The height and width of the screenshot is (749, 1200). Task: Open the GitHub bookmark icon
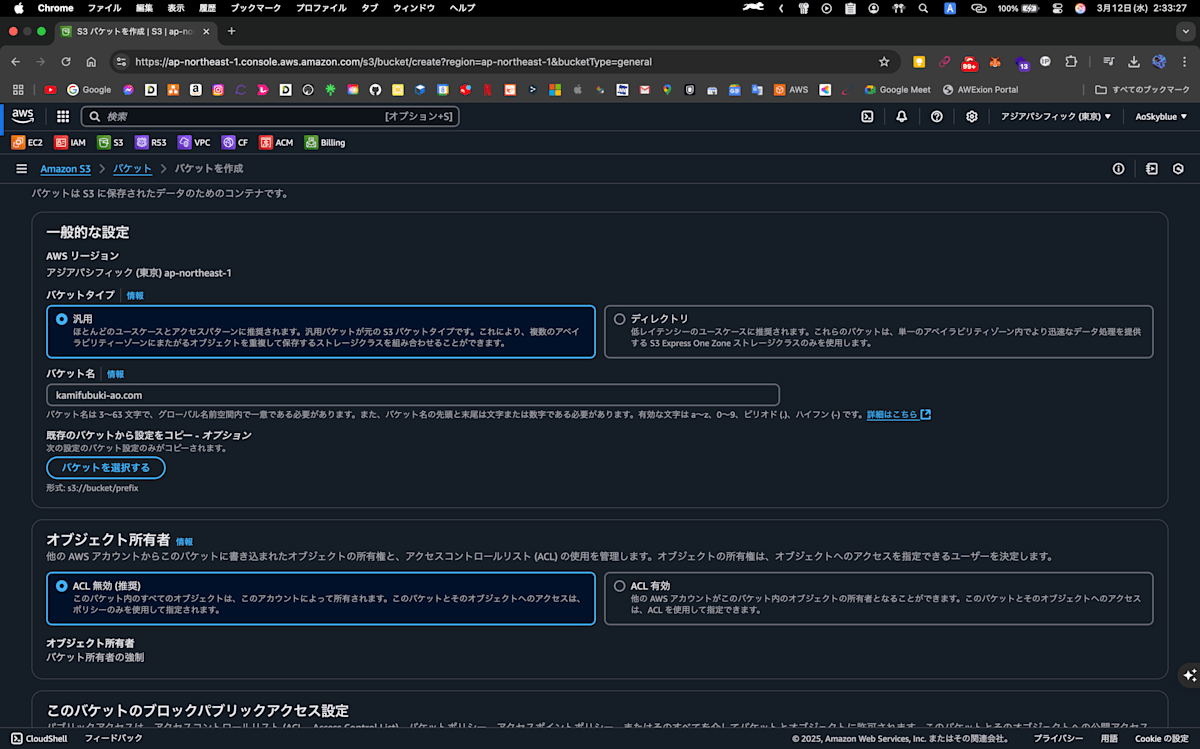pos(375,90)
